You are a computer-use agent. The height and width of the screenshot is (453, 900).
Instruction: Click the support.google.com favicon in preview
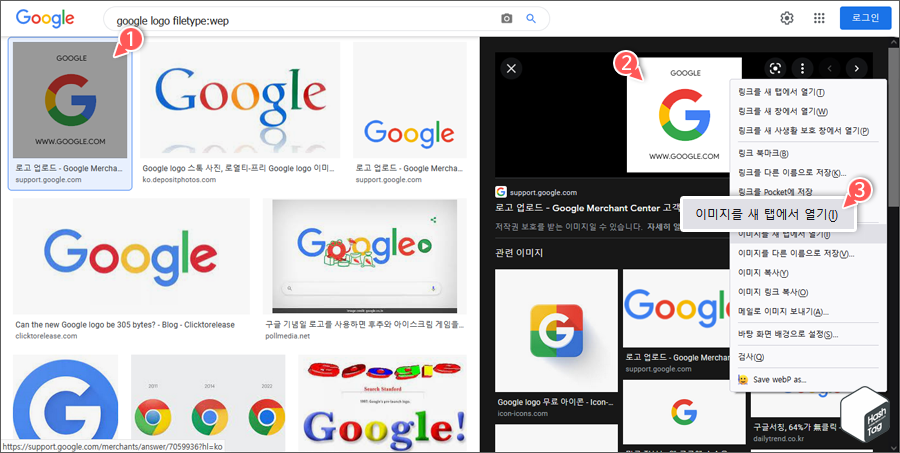pos(501,192)
